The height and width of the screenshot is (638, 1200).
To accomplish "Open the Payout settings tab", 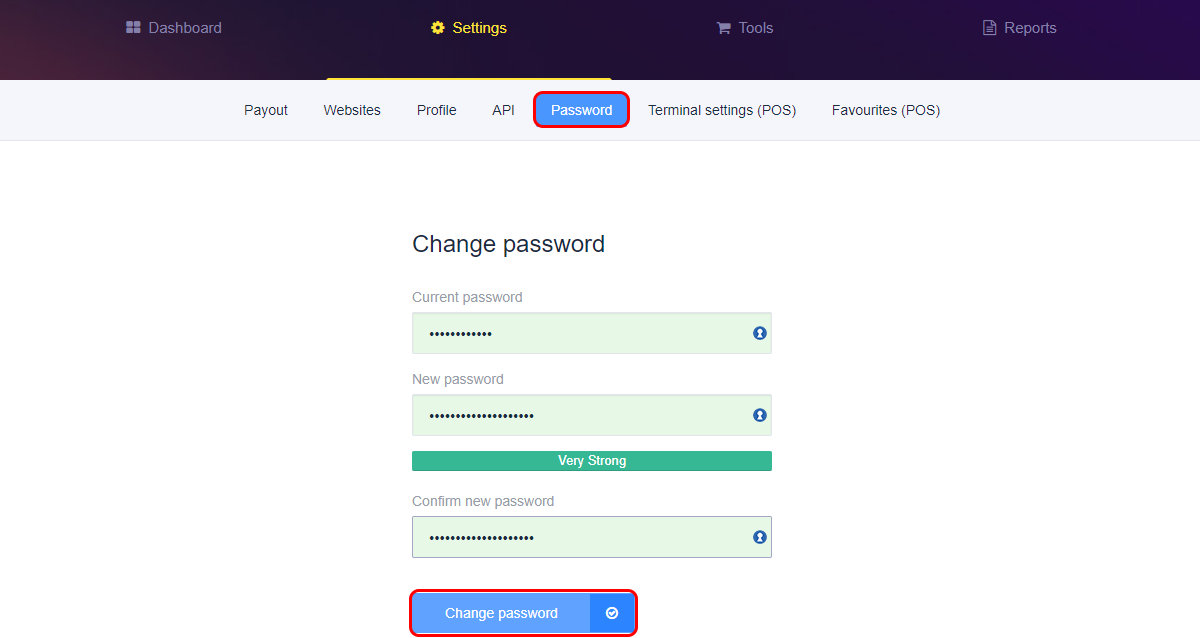I will pyautogui.click(x=266, y=110).
